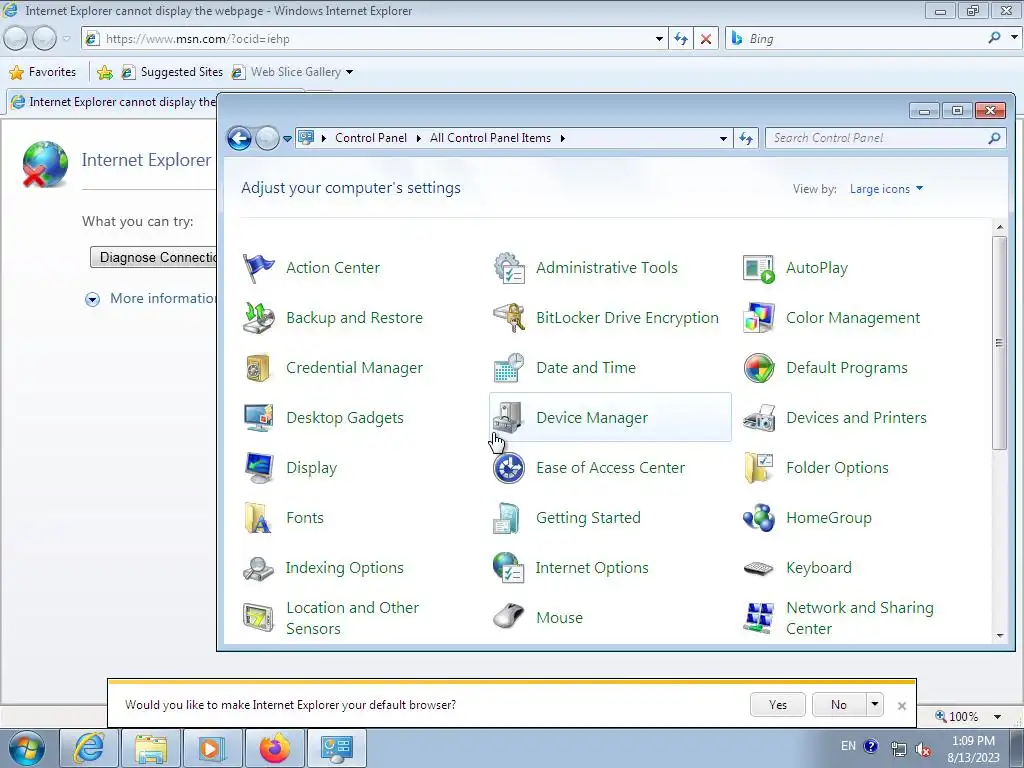Open the Web Slice Gallery dropdown arrow
The width and height of the screenshot is (1024, 768).
pos(349,72)
